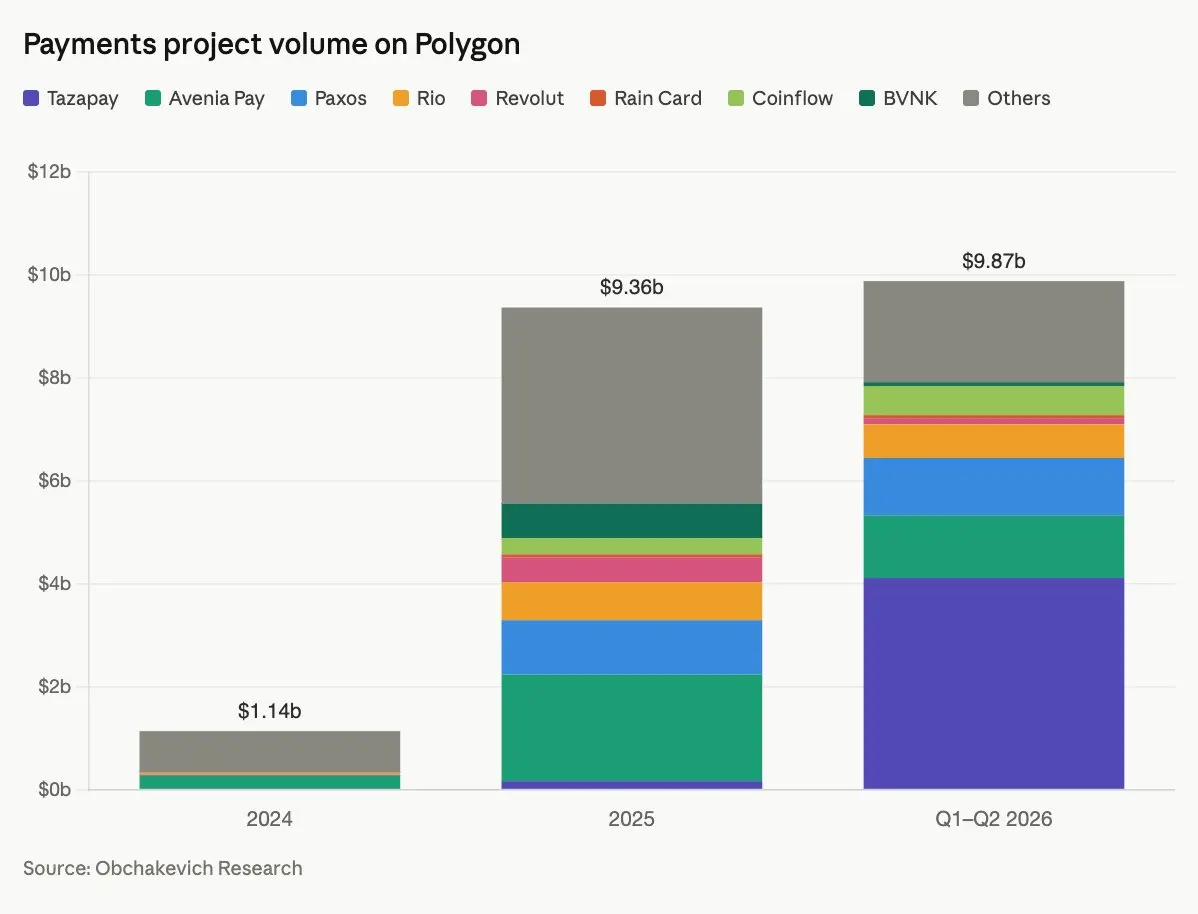Click the Rain Card red legend swatch
The image size is (1198, 914).
(598, 98)
